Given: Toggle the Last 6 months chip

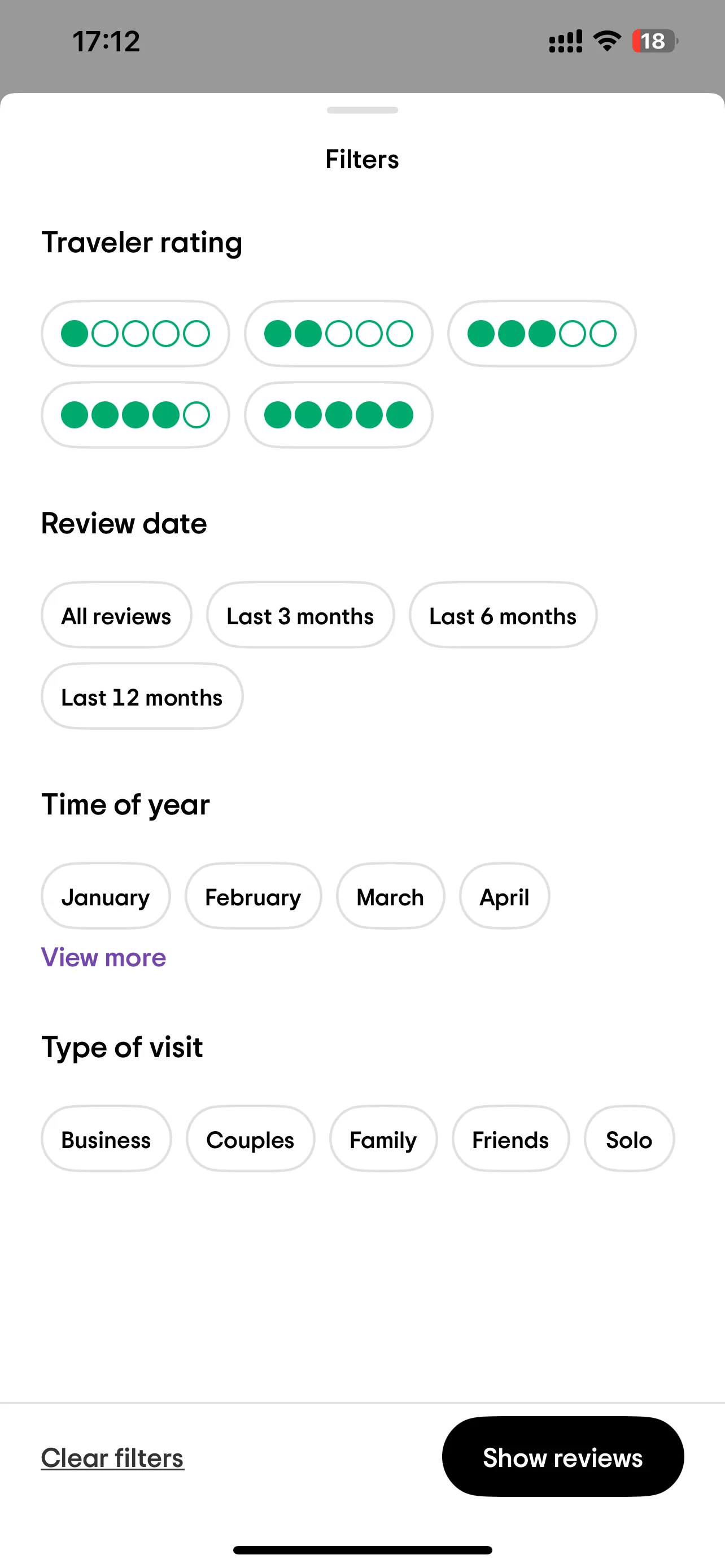Looking at the screenshot, I should [503, 615].
